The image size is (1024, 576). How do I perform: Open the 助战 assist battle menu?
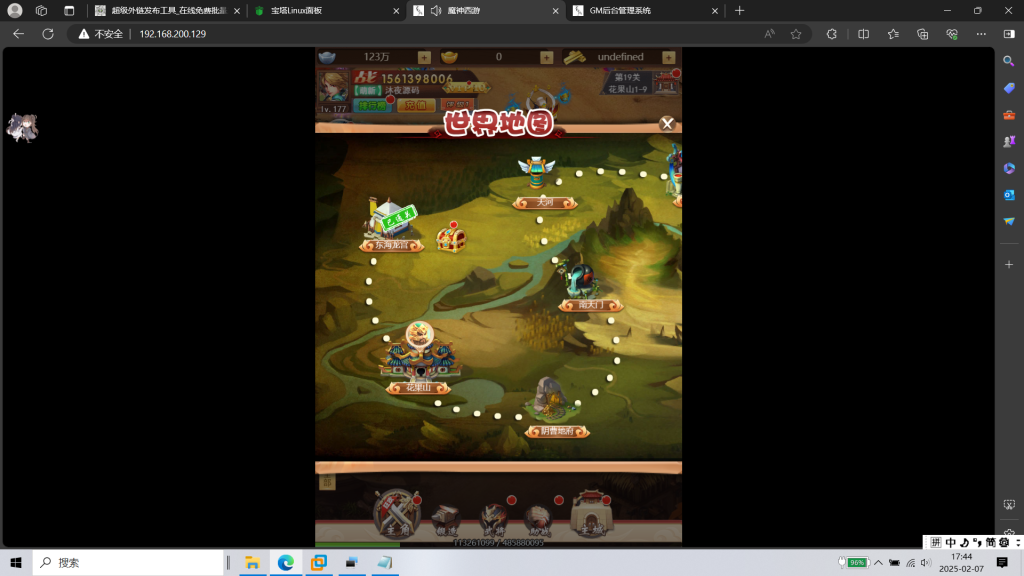click(x=539, y=516)
